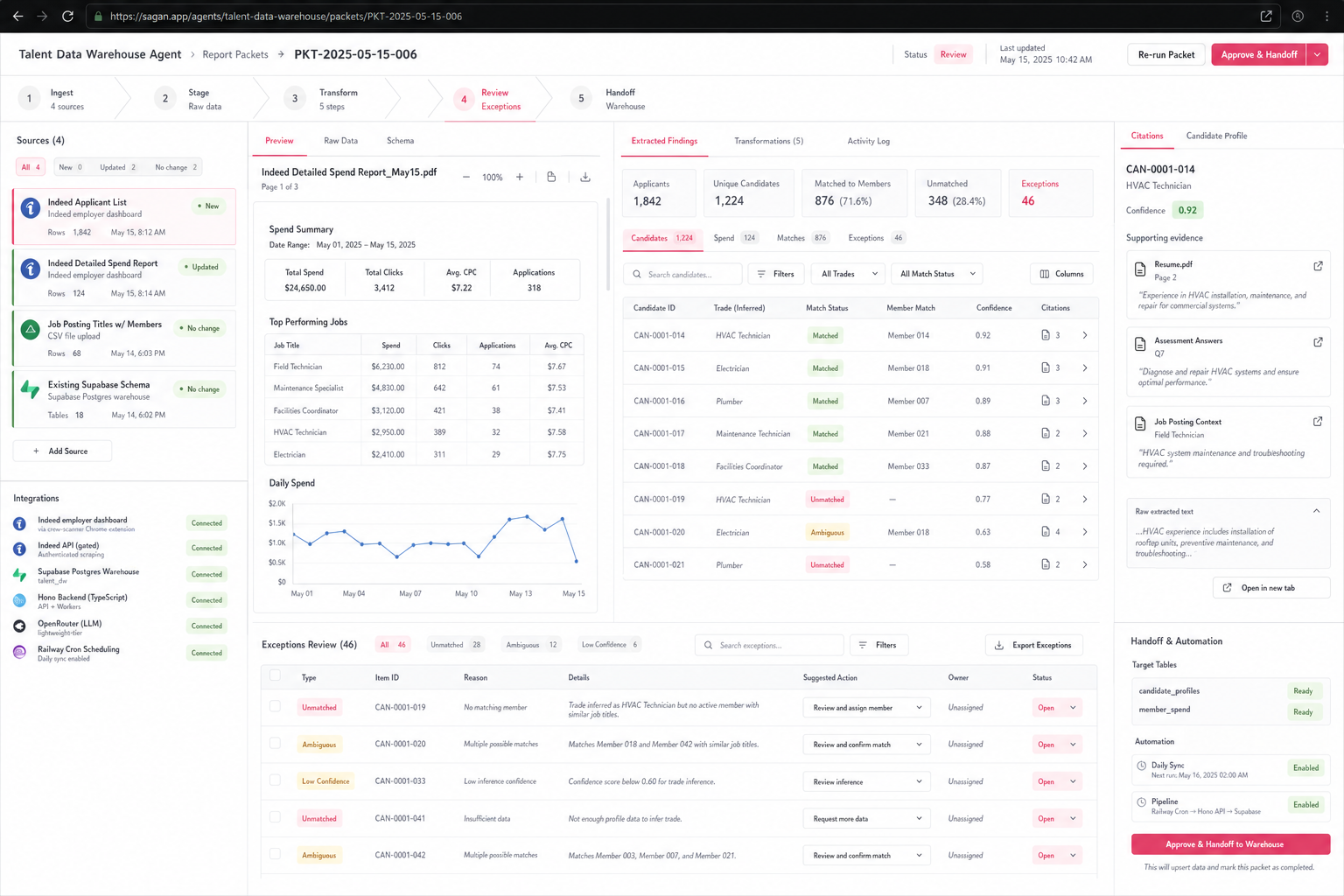Click Existing Supabase Schema source icon
The width and height of the screenshot is (1344, 896).
(31, 390)
